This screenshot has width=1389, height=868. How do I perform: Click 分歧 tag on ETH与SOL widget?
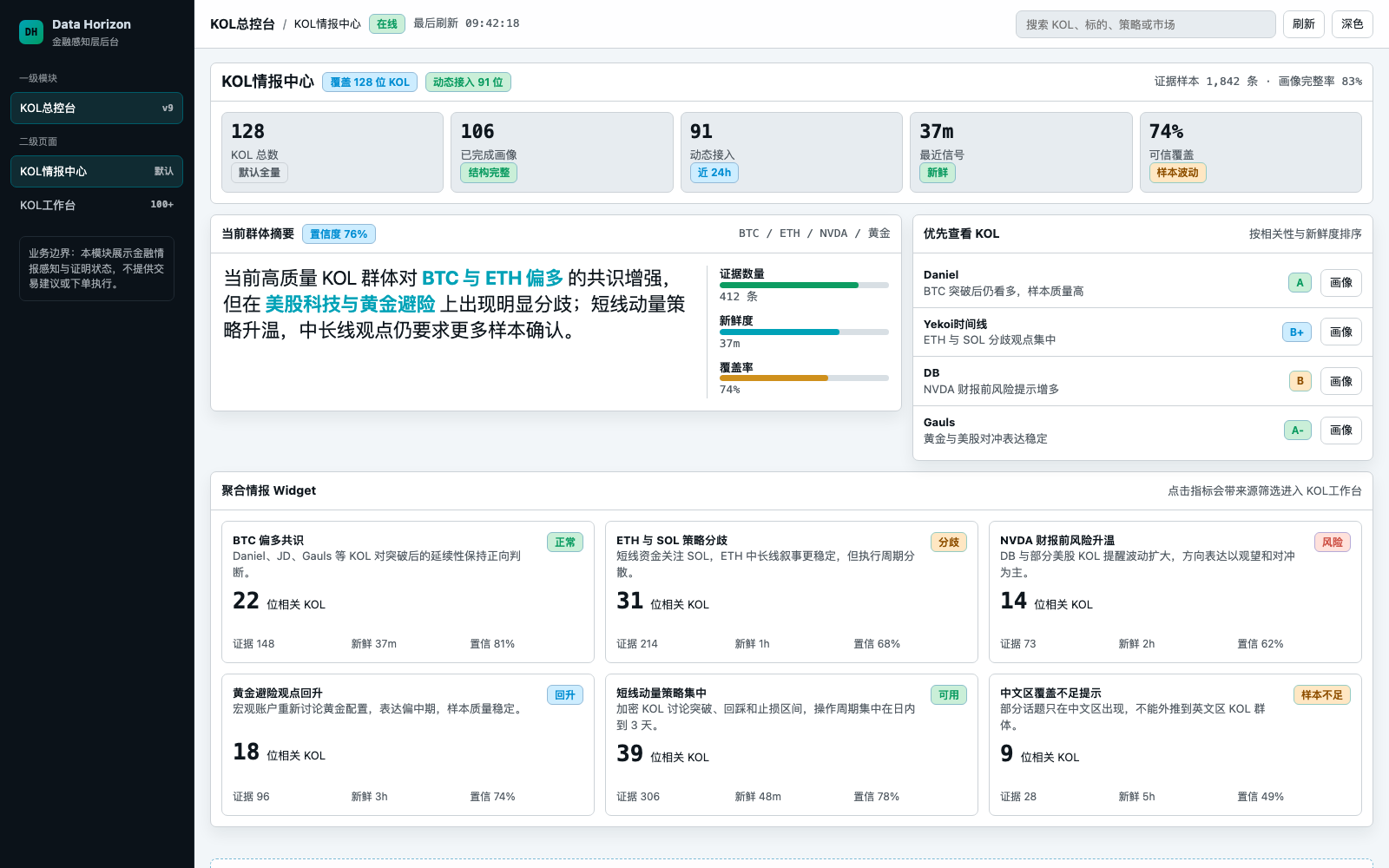click(x=949, y=542)
